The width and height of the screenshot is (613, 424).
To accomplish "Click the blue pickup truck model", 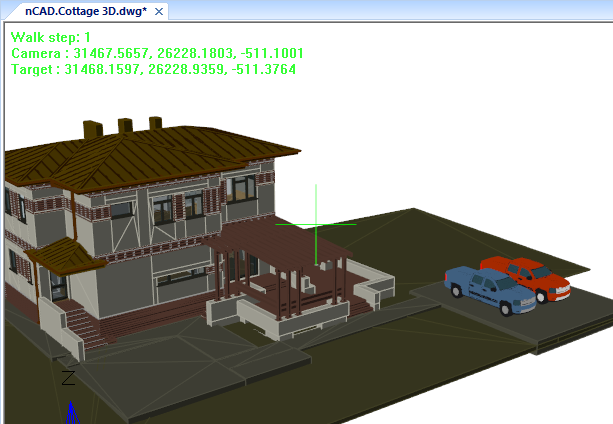I will 489,290.
